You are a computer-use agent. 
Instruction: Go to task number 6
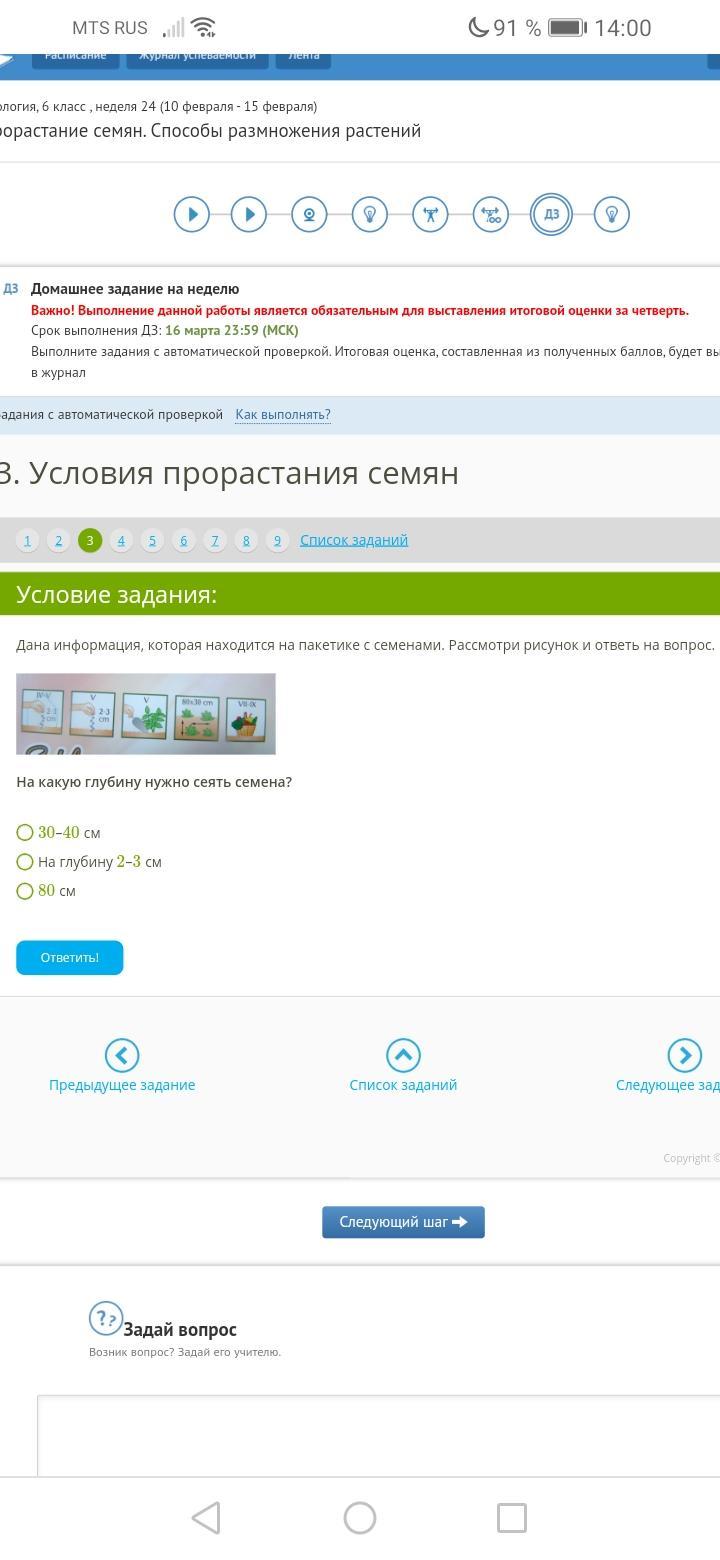pyautogui.click(x=183, y=540)
